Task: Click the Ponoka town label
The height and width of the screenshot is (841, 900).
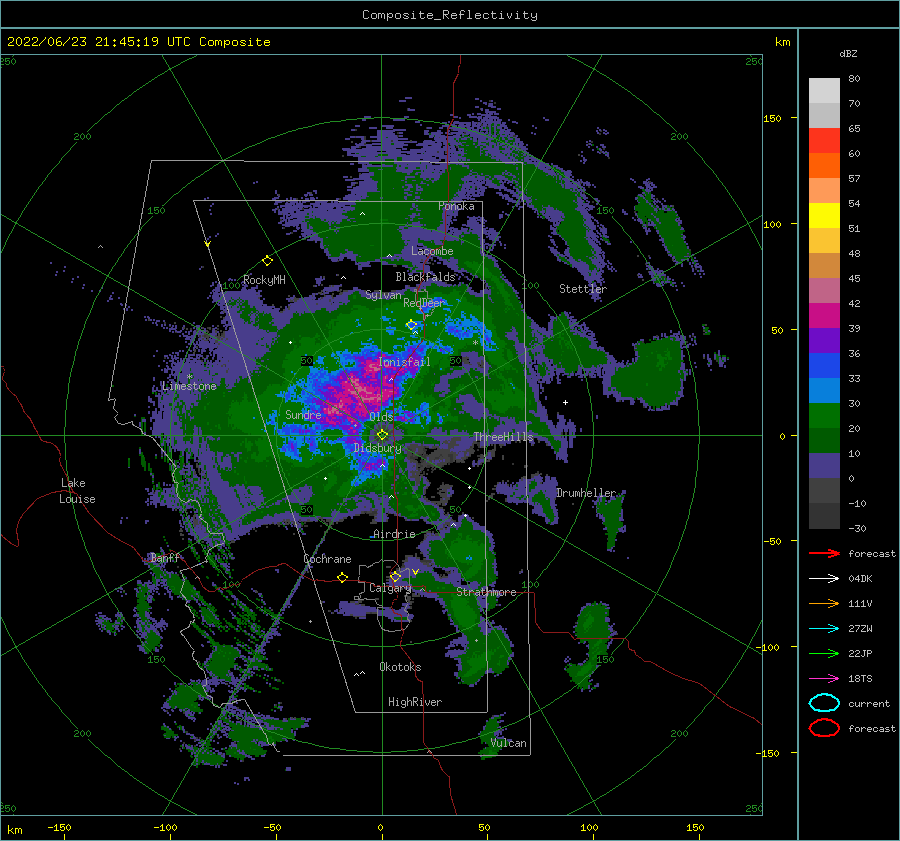Action: tap(456, 206)
